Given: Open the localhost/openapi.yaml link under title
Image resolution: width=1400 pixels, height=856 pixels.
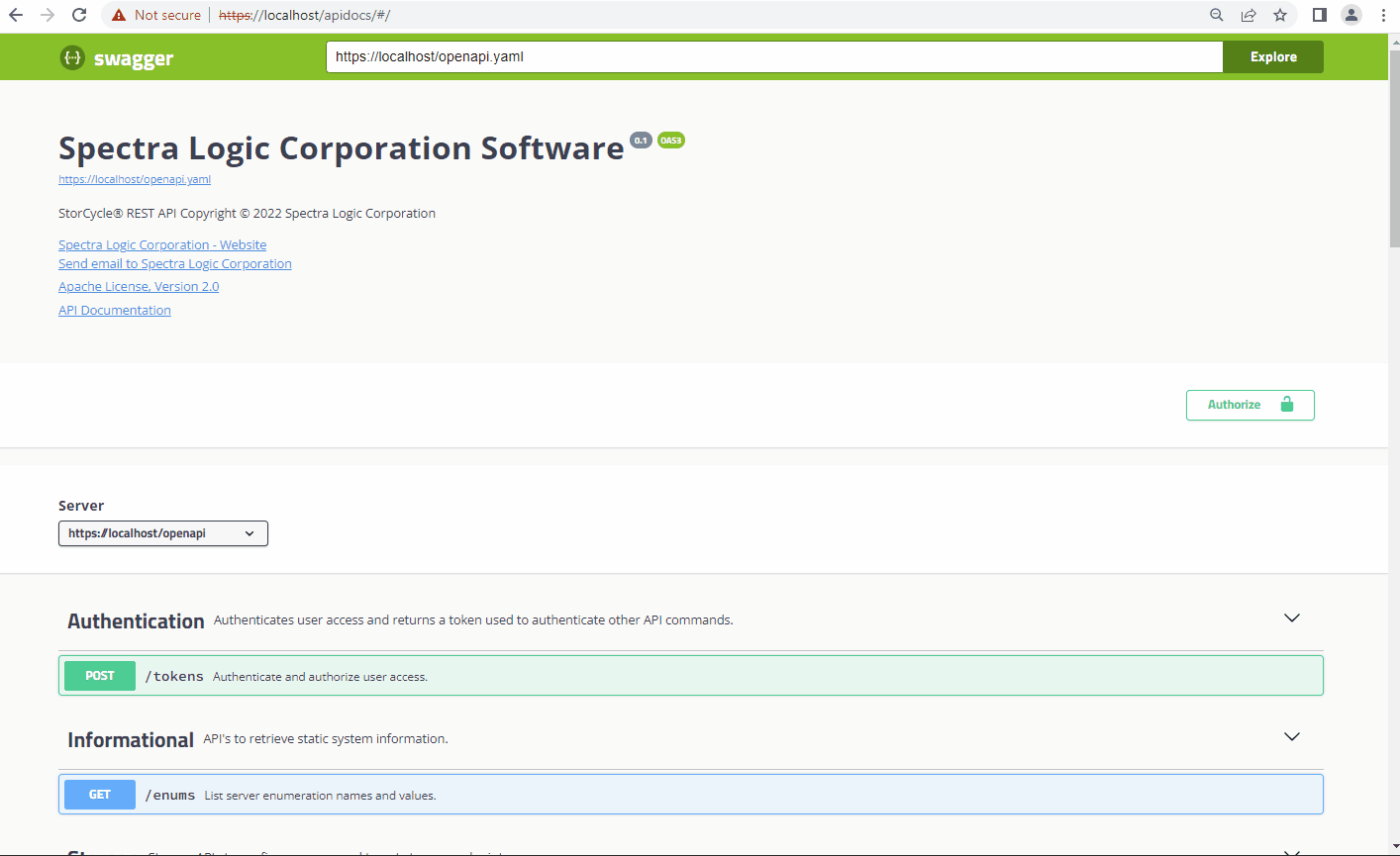Looking at the screenshot, I should tap(135, 179).
